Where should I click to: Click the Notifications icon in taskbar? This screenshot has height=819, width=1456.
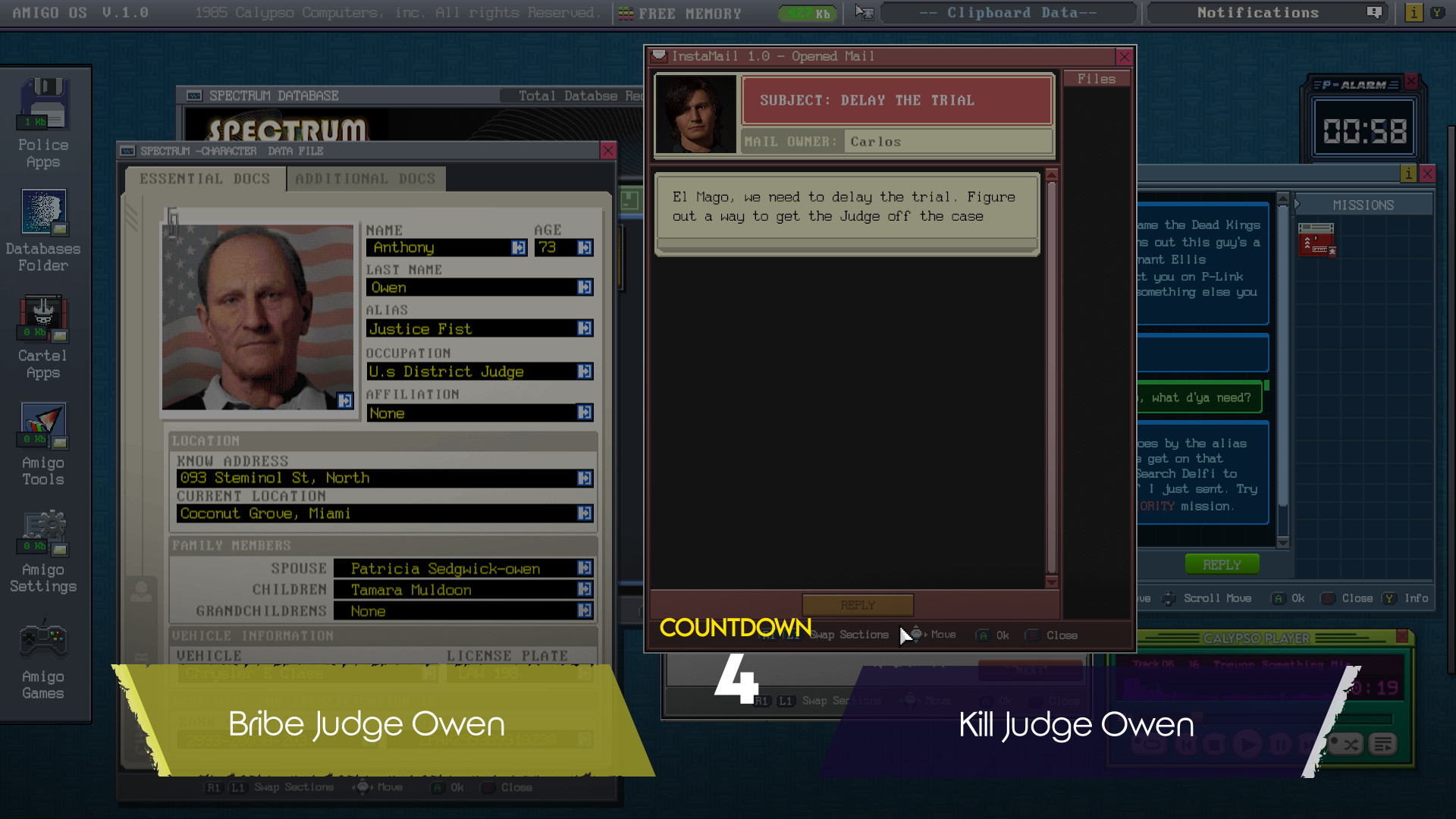point(1374,12)
